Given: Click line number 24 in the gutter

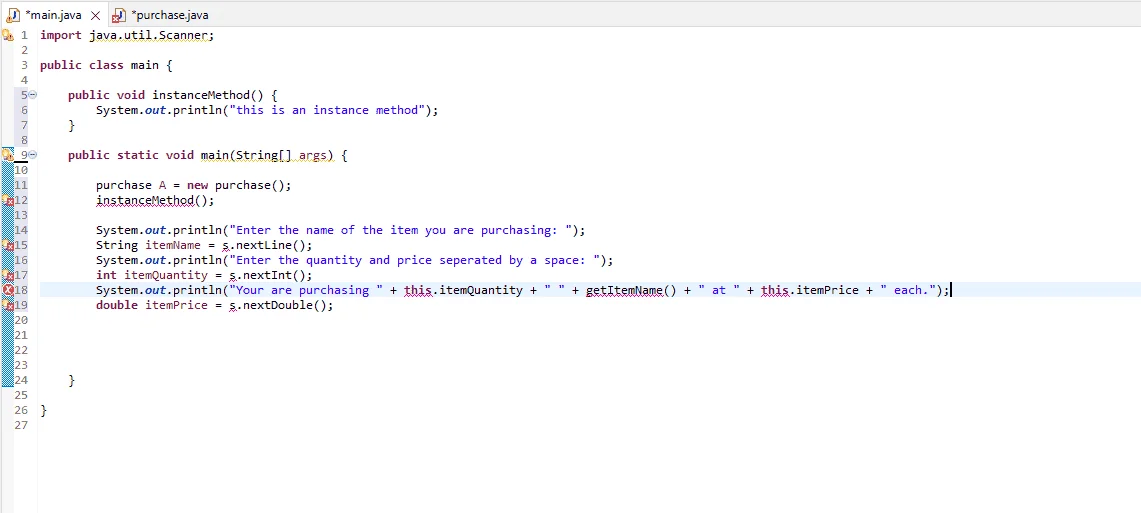Looking at the screenshot, I should tap(21, 380).
